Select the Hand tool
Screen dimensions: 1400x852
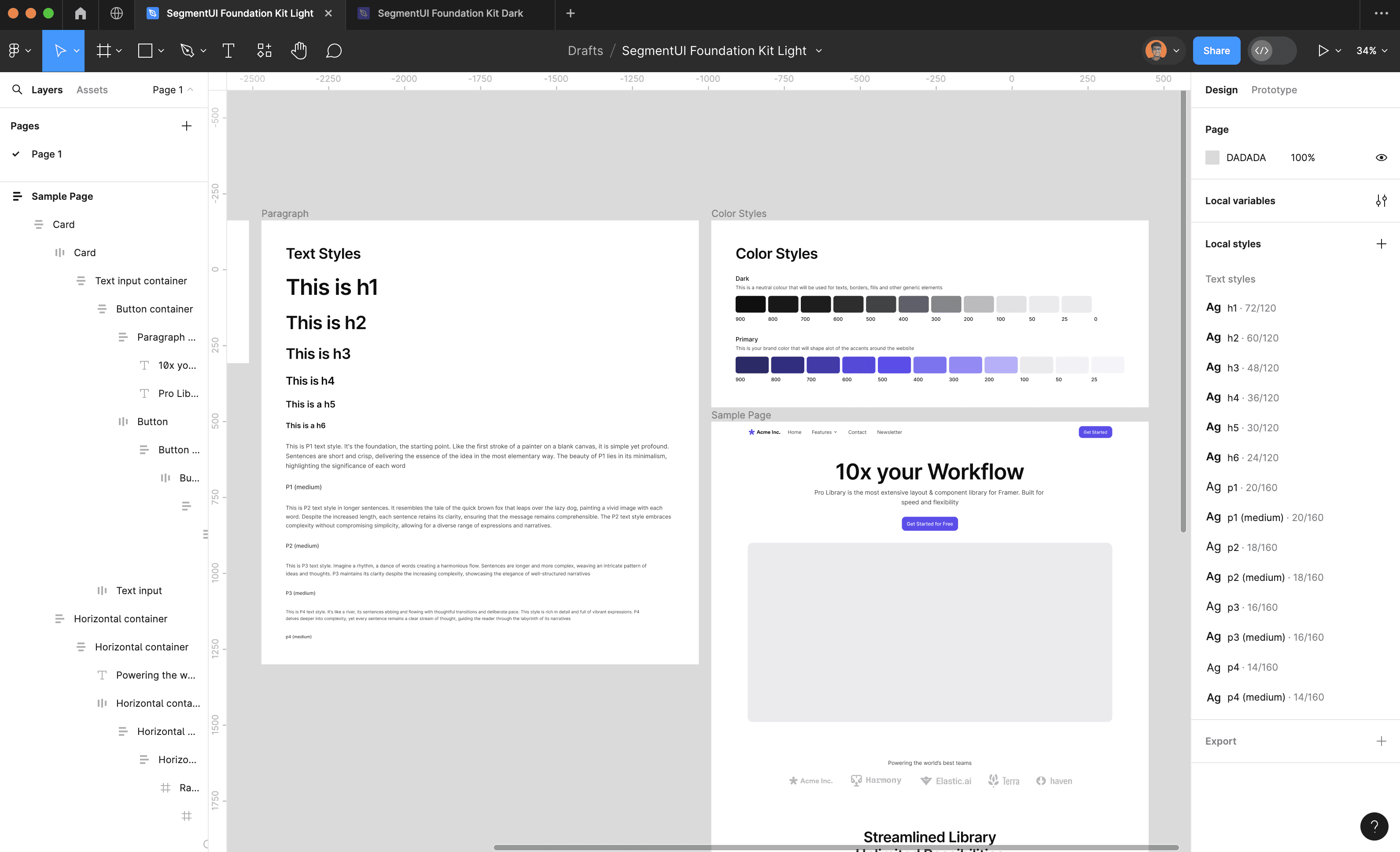point(298,50)
